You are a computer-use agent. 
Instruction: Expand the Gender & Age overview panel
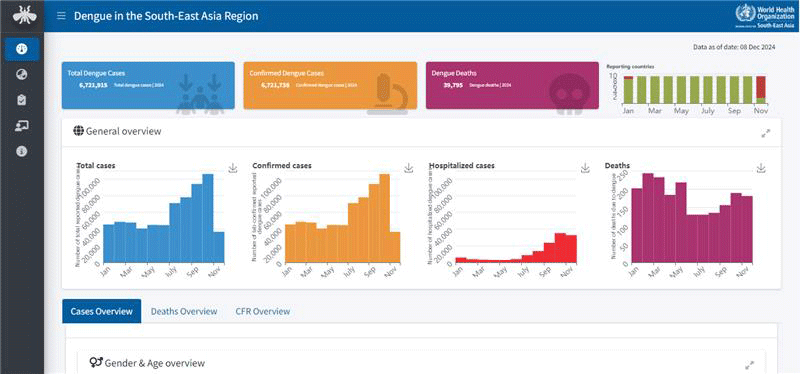pos(749,365)
